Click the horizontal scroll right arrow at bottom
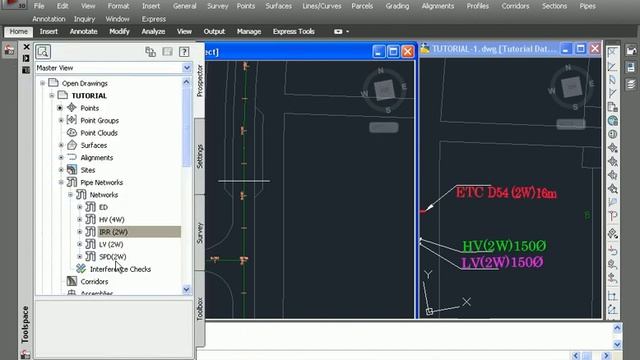640x360 pixels. coord(606,356)
